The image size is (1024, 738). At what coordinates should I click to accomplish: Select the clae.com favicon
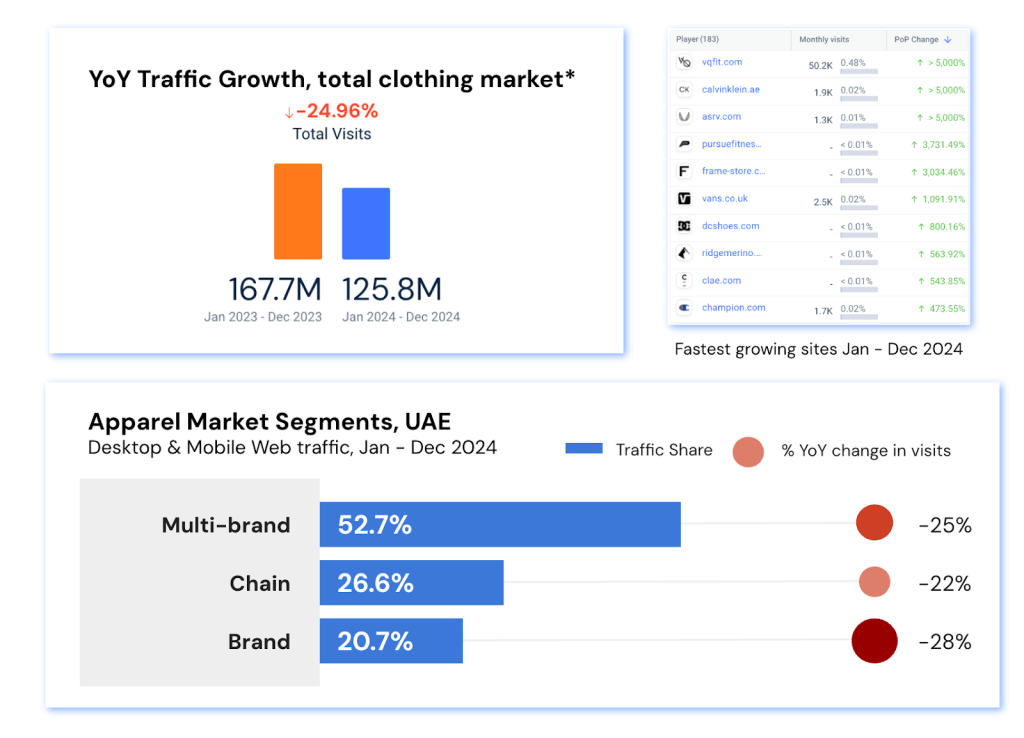(x=683, y=281)
